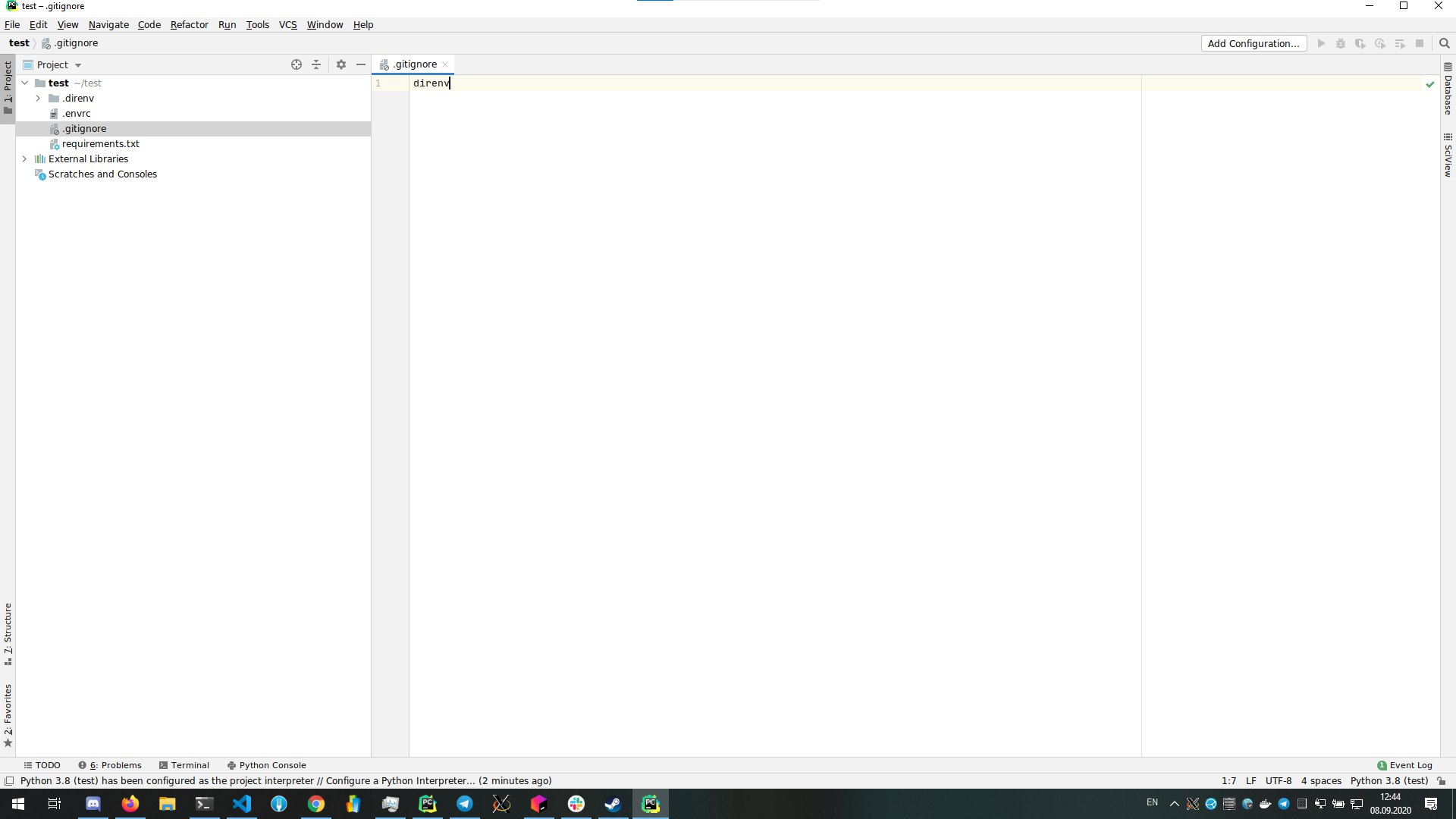Open the SciView tool window
The image size is (1456, 819).
(1448, 155)
